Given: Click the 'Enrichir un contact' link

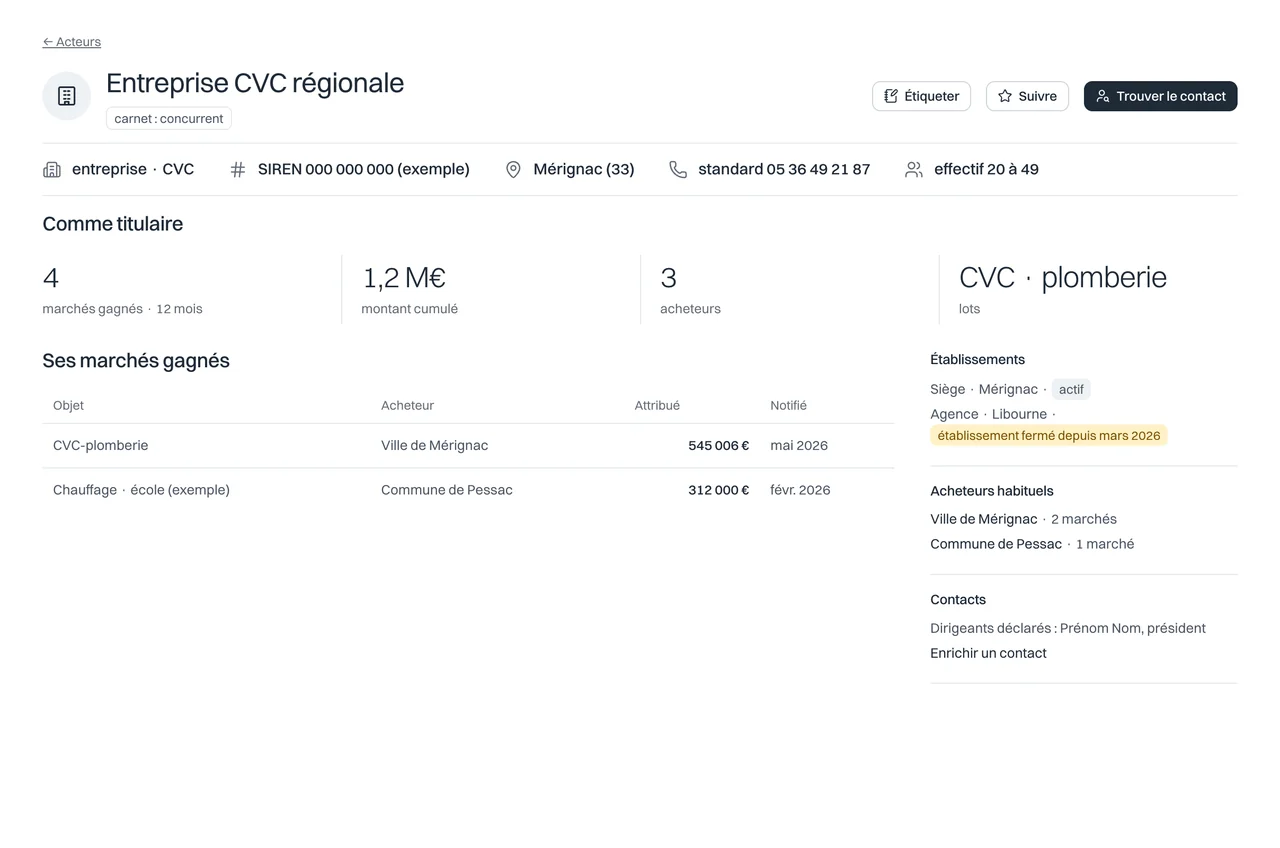Looking at the screenshot, I should point(988,653).
